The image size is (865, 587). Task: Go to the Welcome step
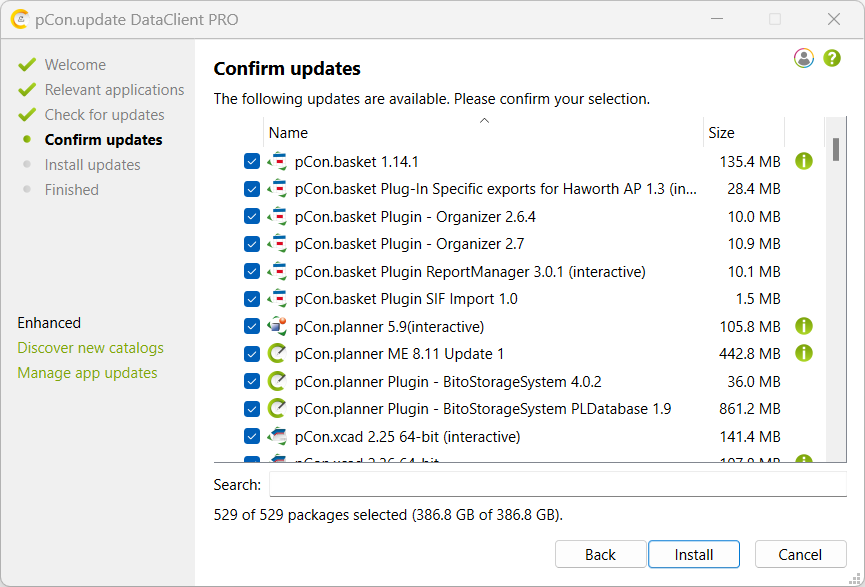click(75, 65)
